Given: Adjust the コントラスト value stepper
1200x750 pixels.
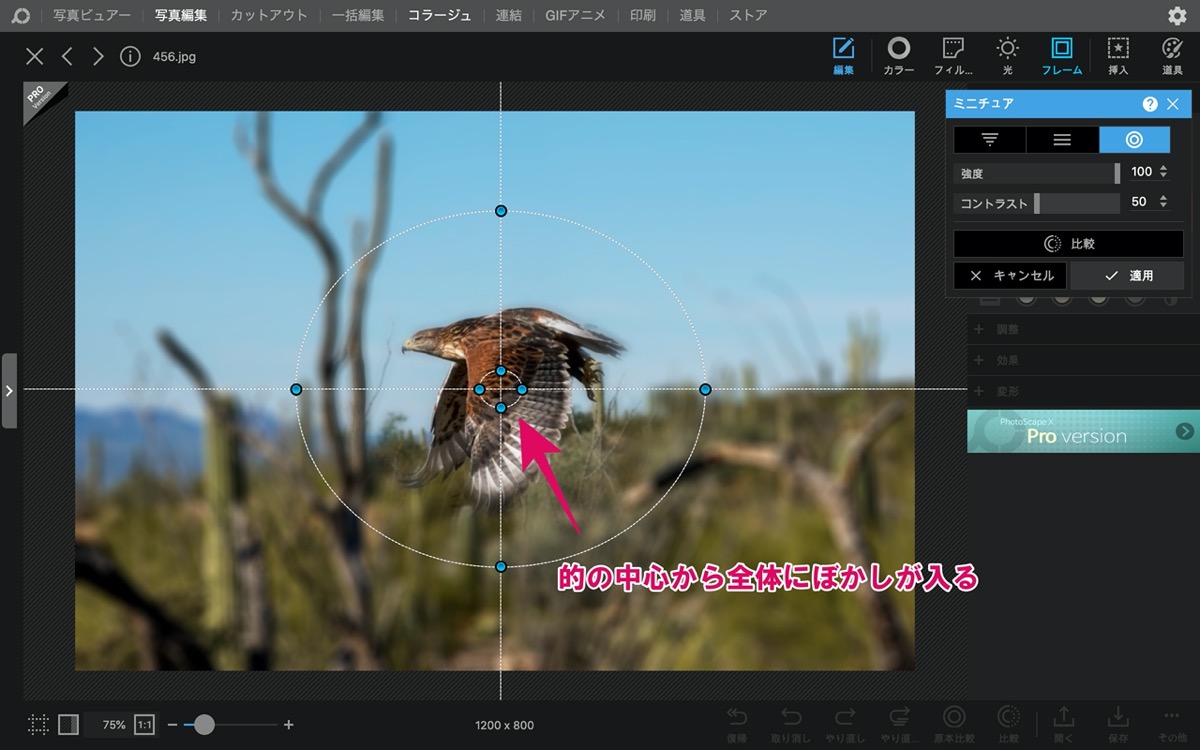Looking at the screenshot, I should coord(1162,202).
